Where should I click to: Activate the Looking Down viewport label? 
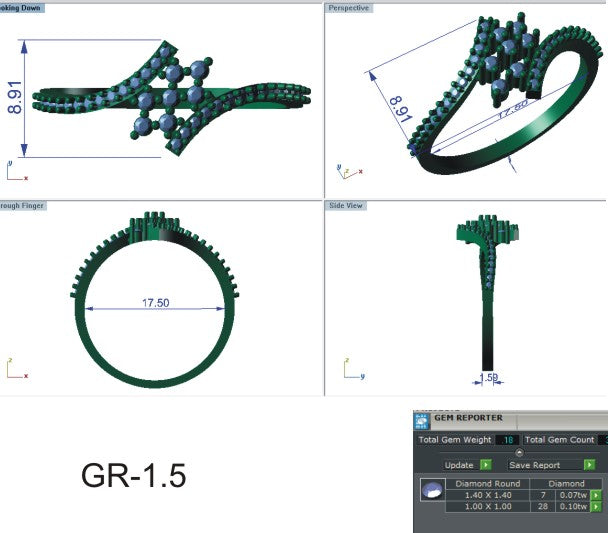(x=22, y=8)
